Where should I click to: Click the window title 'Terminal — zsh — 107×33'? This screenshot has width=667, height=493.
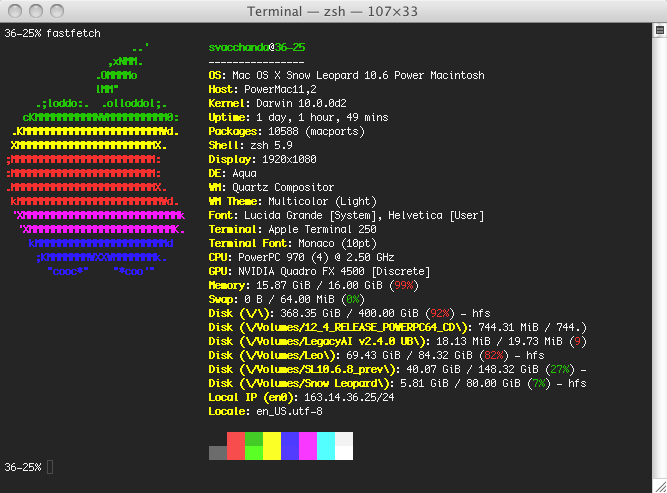(332, 11)
